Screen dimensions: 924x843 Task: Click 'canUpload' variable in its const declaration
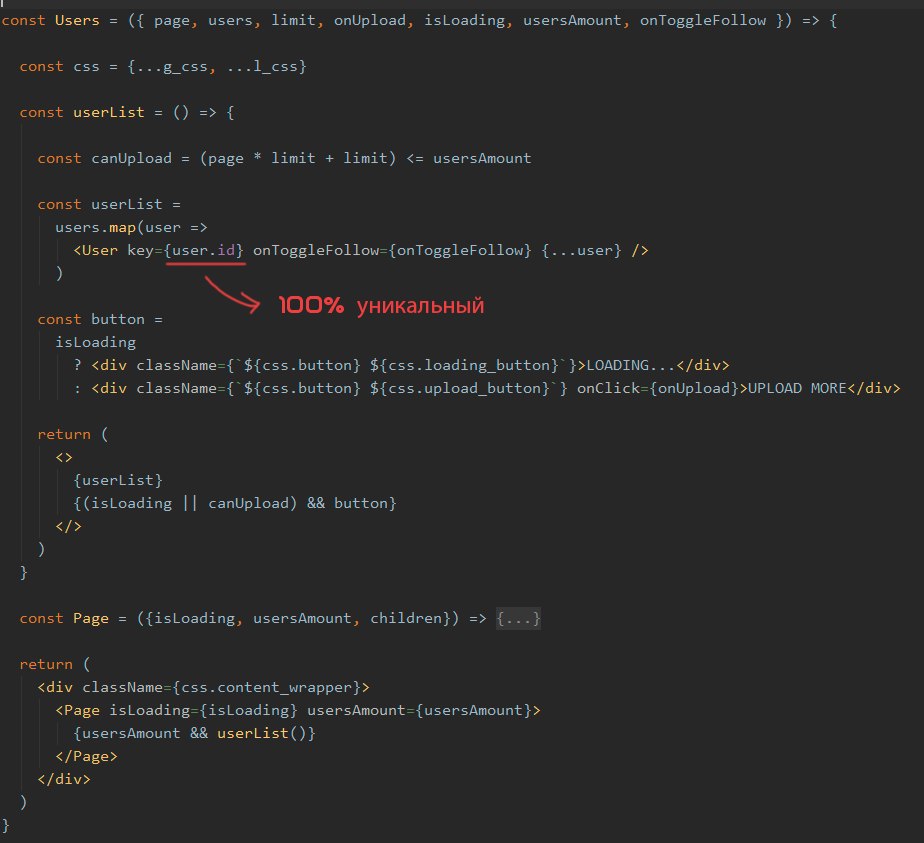(131, 158)
